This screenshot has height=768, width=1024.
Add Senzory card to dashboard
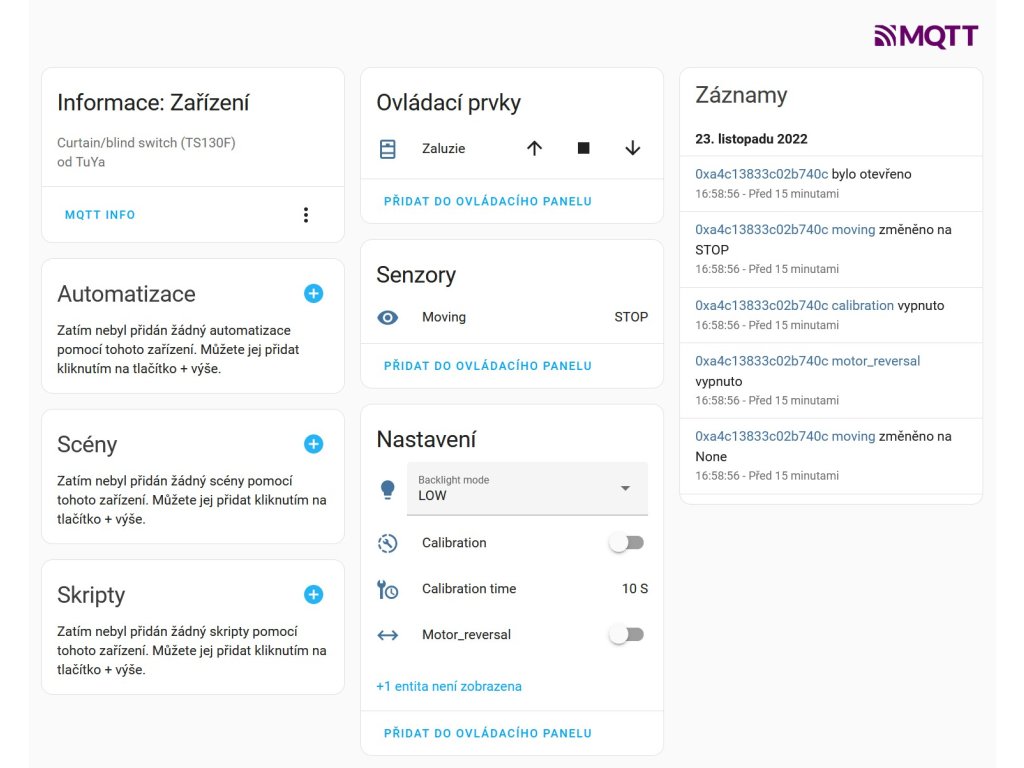(488, 366)
